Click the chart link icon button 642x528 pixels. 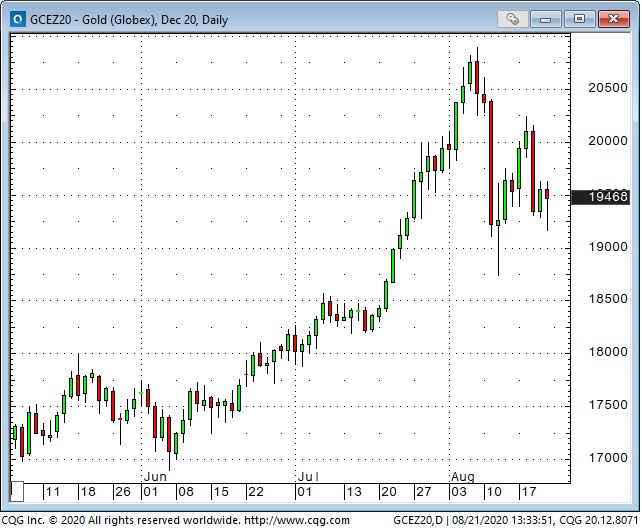click(512, 19)
